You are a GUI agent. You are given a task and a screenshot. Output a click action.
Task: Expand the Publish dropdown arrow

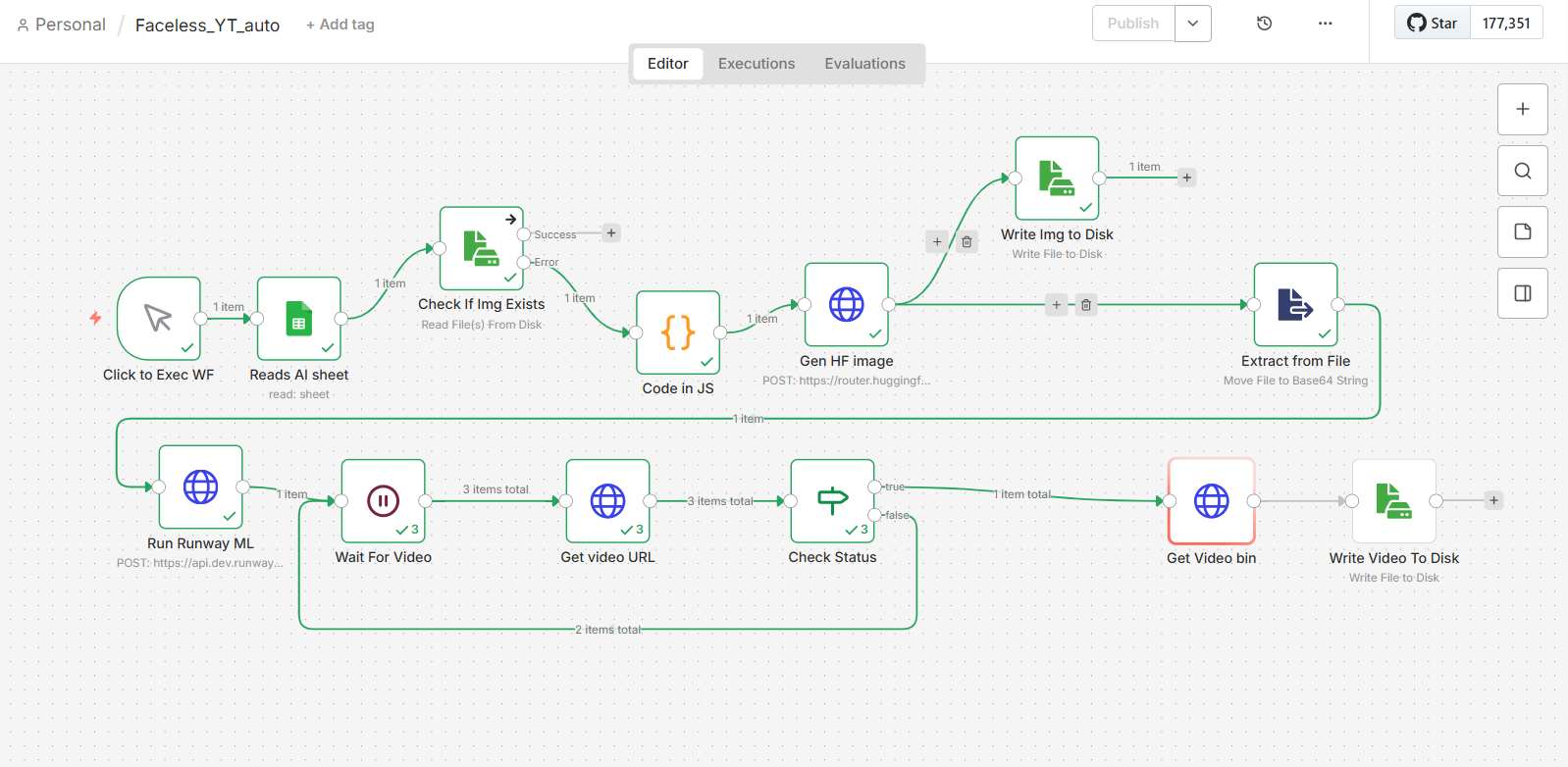(x=1193, y=24)
